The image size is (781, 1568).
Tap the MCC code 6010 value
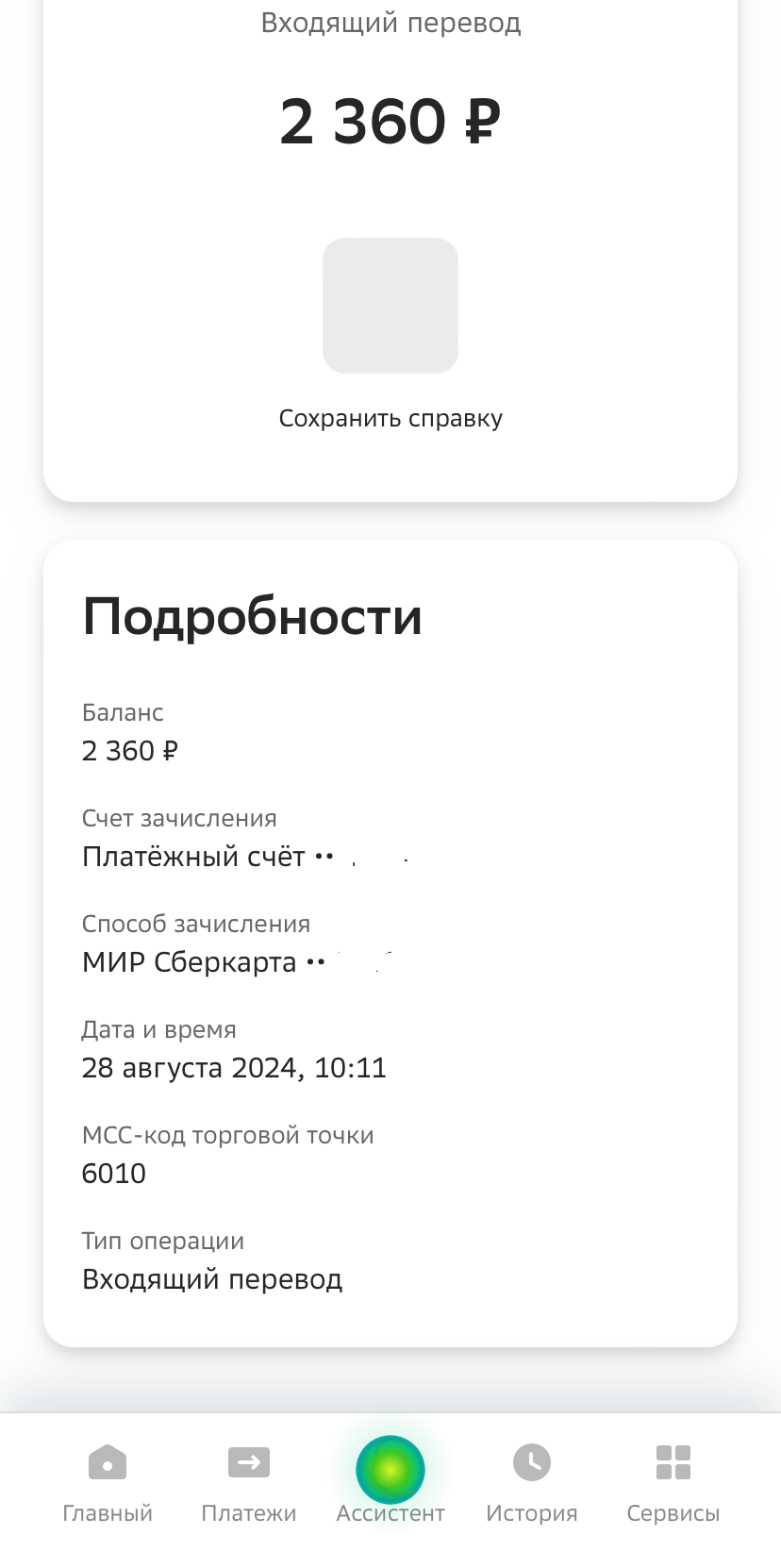pyautogui.click(x=114, y=1174)
